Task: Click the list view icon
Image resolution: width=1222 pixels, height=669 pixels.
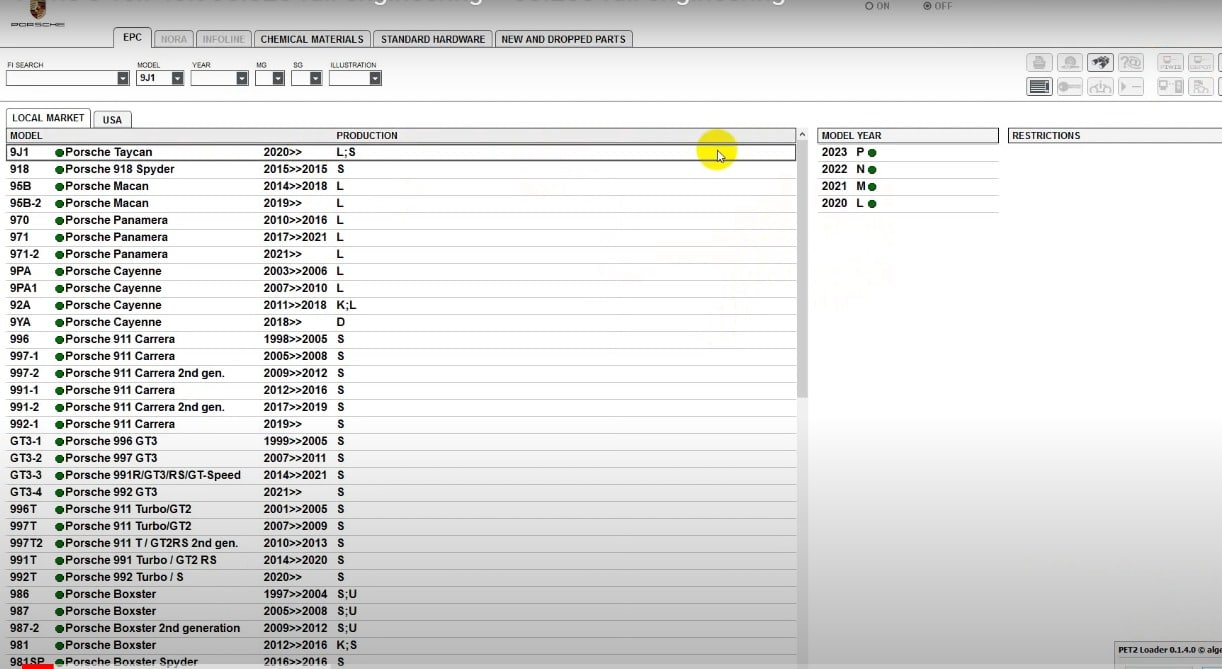Action: pyautogui.click(x=1039, y=87)
